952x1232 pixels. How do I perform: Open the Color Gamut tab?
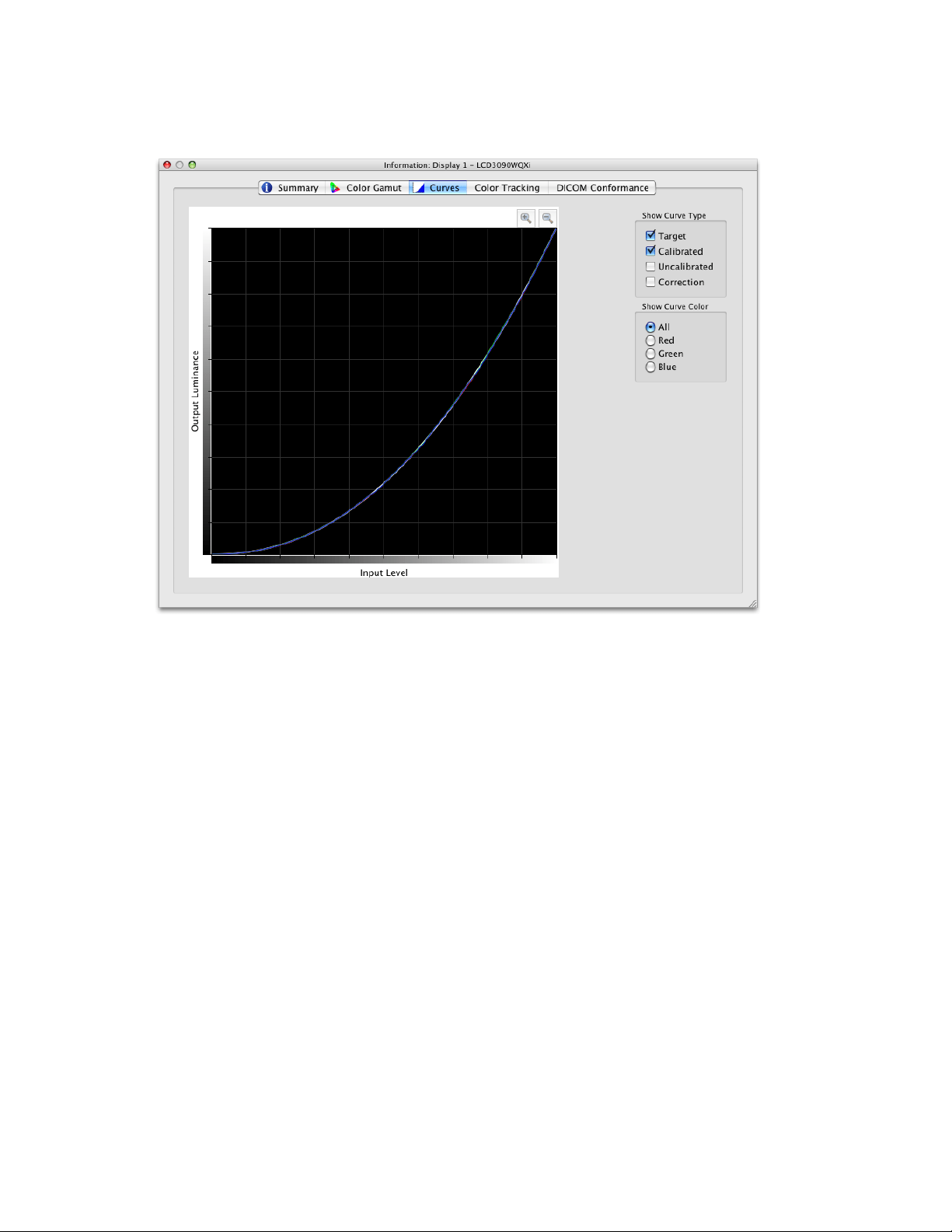(x=367, y=188)
